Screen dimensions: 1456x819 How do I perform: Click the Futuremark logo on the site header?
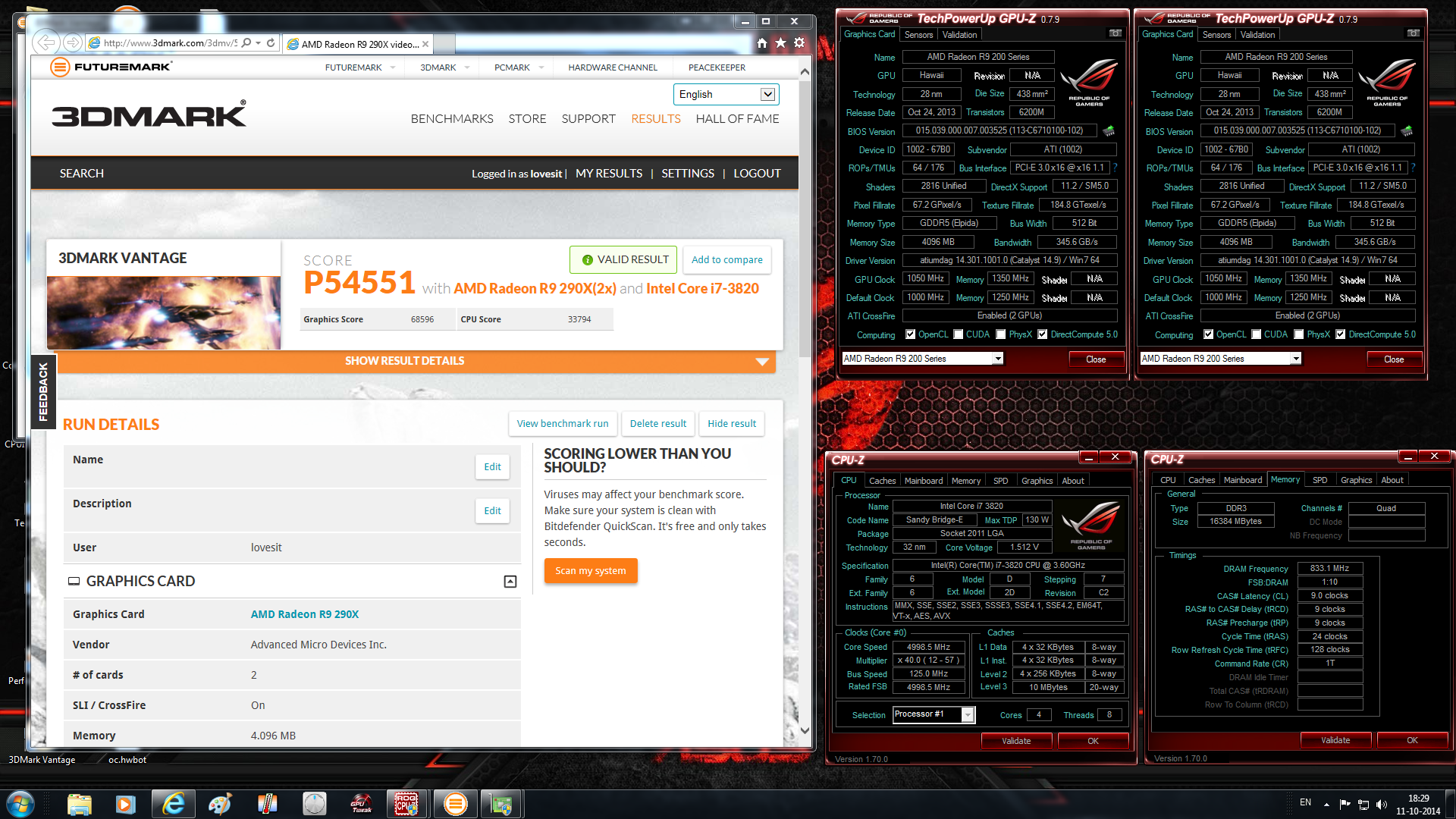(111, 67)
